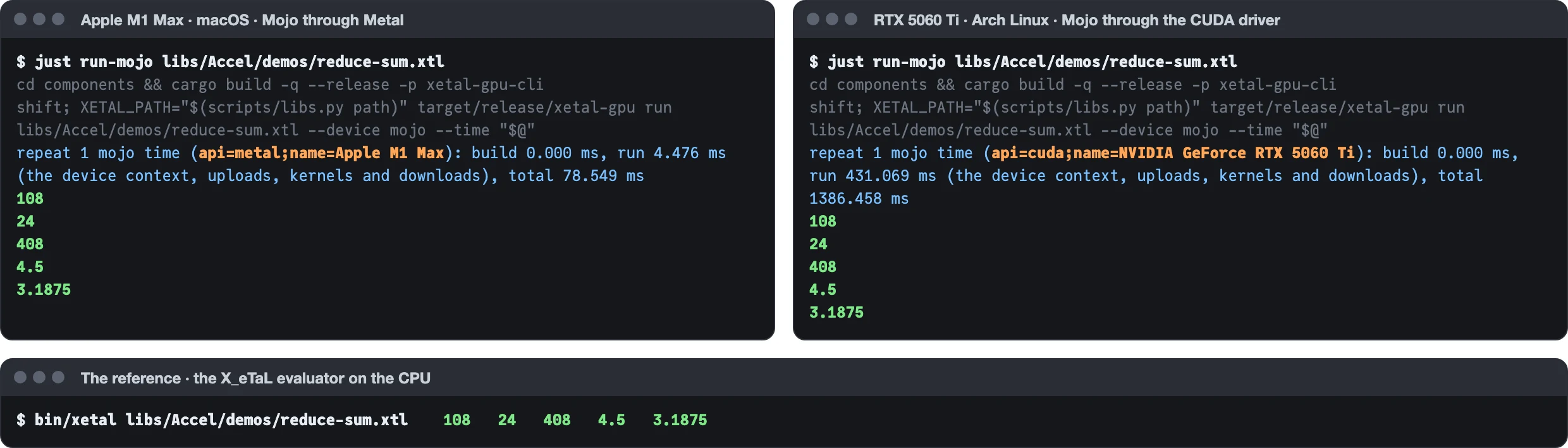Screen dimensions: 1568x448
Task: Click the 1386.458 ms total value
Action: pos(859,199)
